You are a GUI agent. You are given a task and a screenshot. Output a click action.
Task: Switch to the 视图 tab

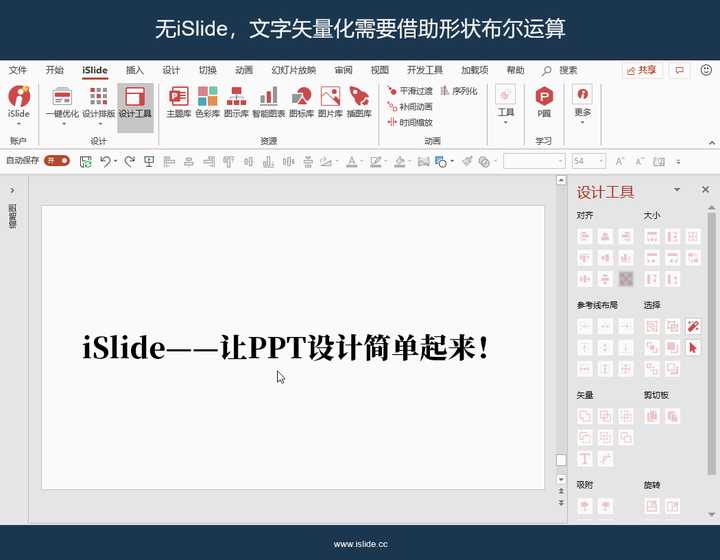point(380,70)
